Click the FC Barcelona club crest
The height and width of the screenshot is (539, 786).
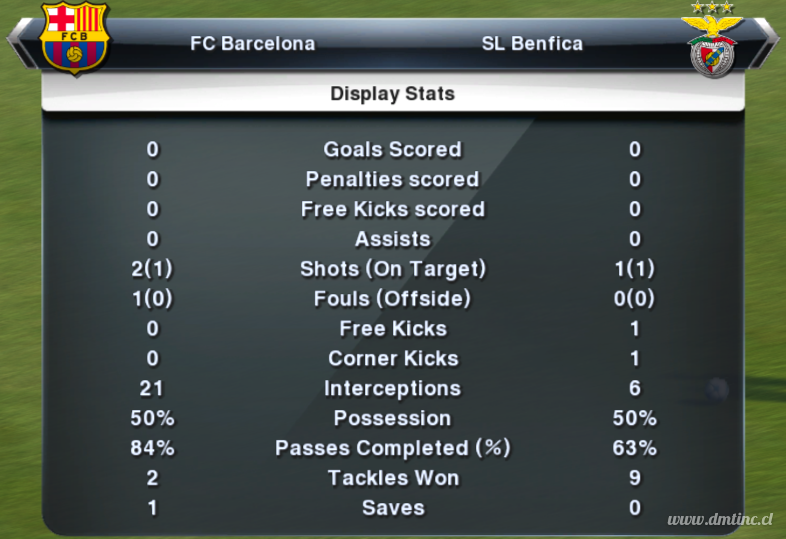[x=74, y=38]
